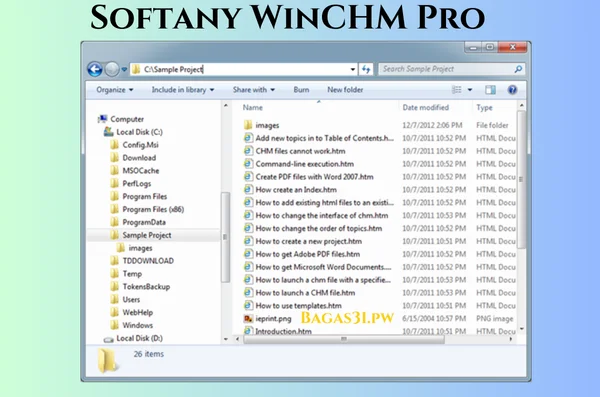Image resolution: width=600 pixels, height=397 pixels.
Task: Click the navigation pane vertical scrollbar thumb
Action: [x=225, y=237]
